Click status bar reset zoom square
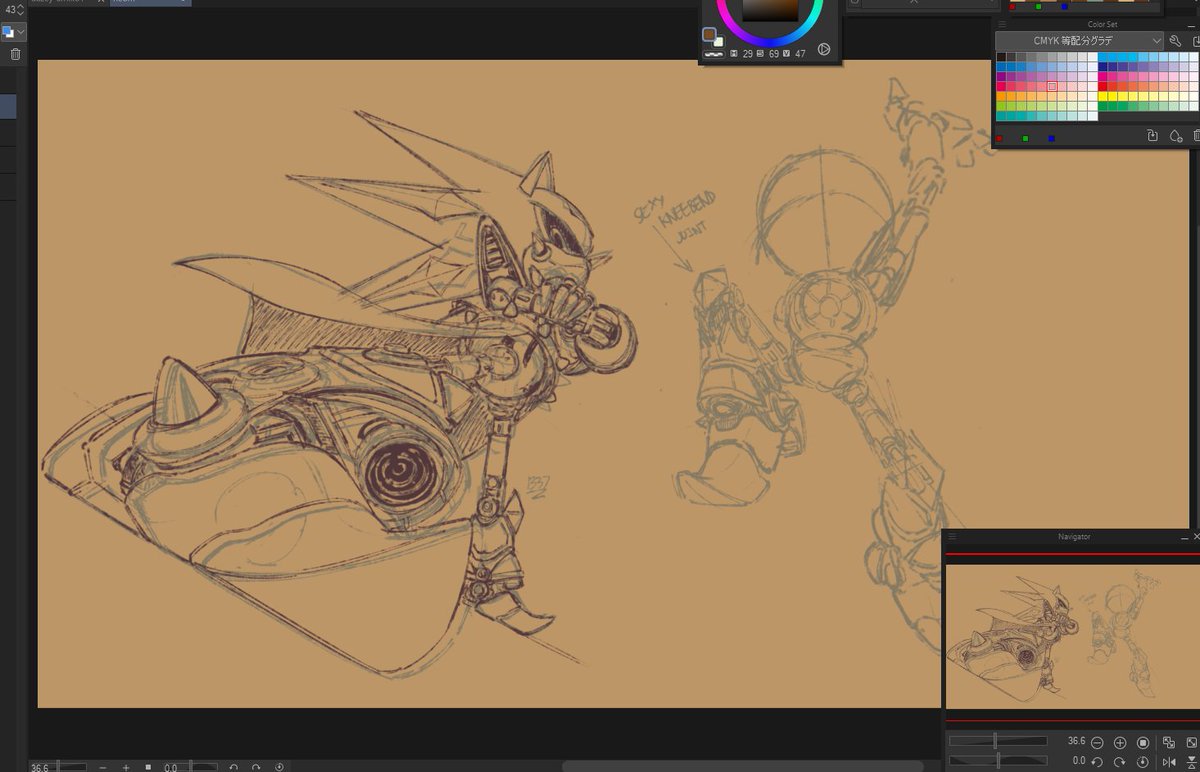Viewport: 1200px width, 772px height. tap(148, 767)
